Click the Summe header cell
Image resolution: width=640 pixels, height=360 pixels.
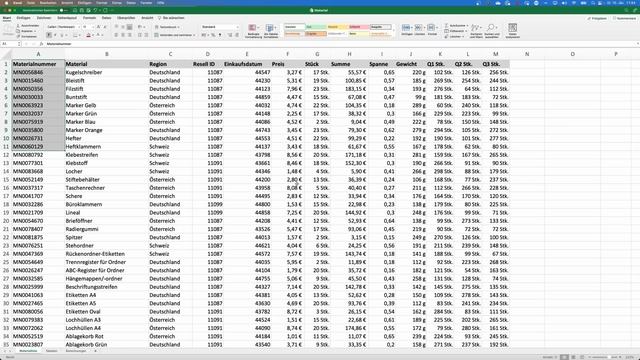[349, 64]
